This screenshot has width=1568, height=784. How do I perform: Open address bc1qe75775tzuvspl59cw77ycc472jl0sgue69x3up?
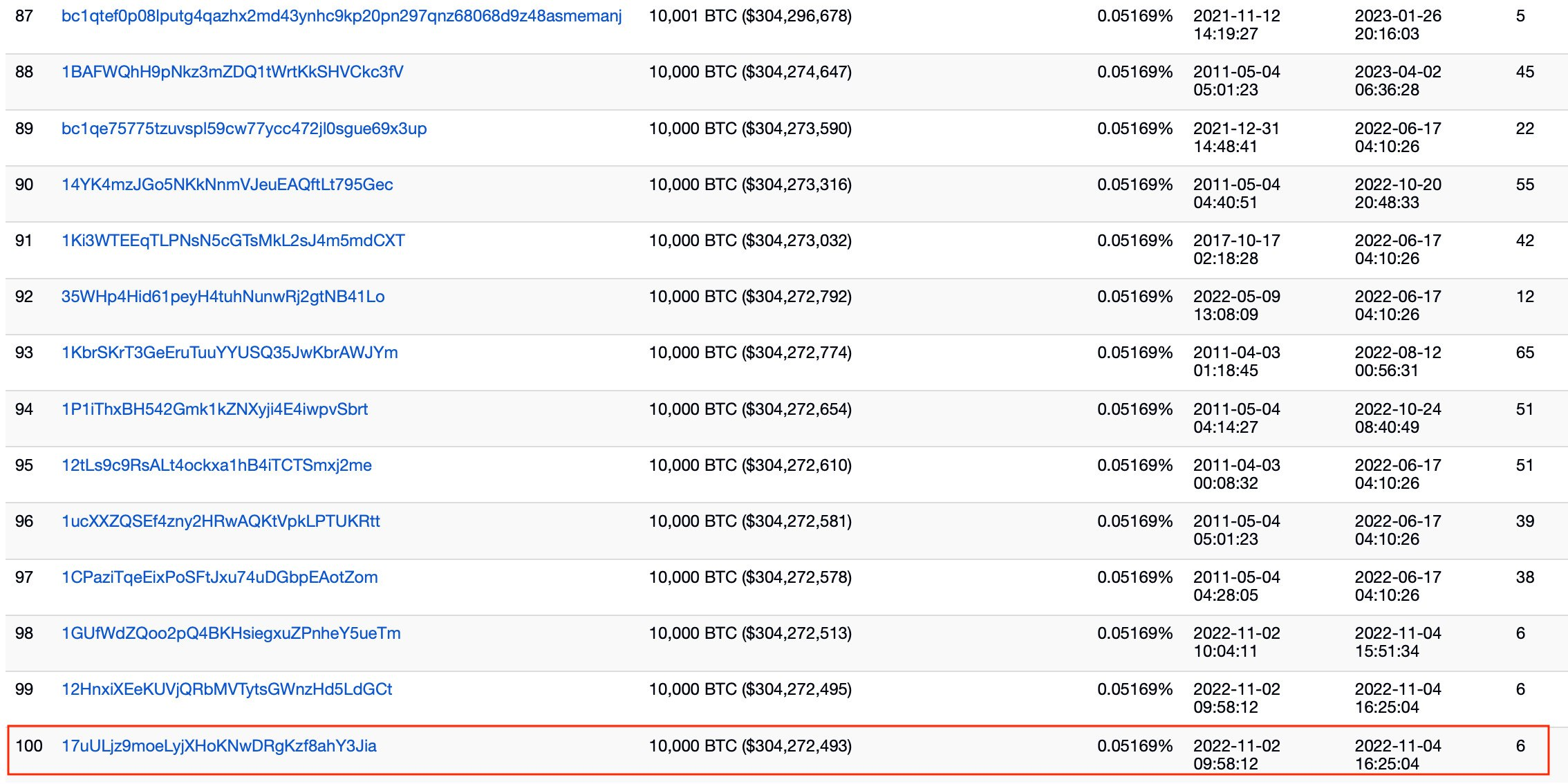[x=244, y=129]
